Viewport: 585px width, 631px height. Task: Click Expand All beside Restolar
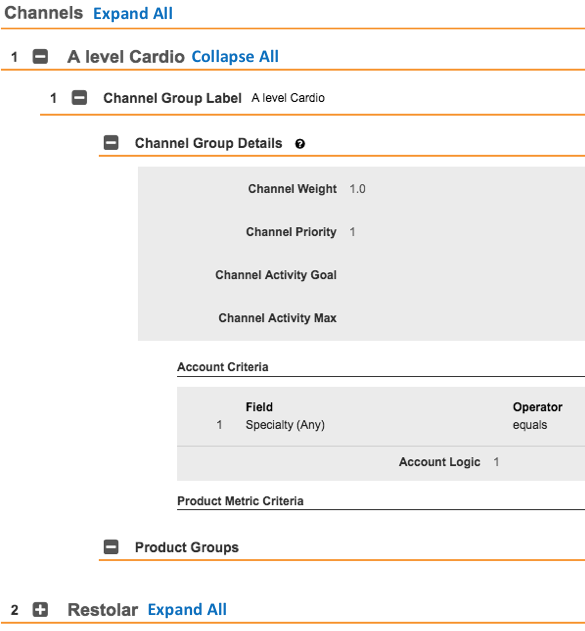187,610
